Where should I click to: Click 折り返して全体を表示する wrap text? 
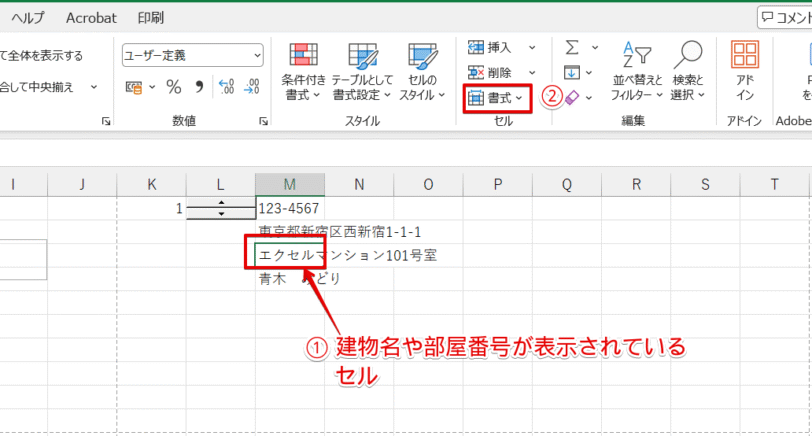[41, 55]
